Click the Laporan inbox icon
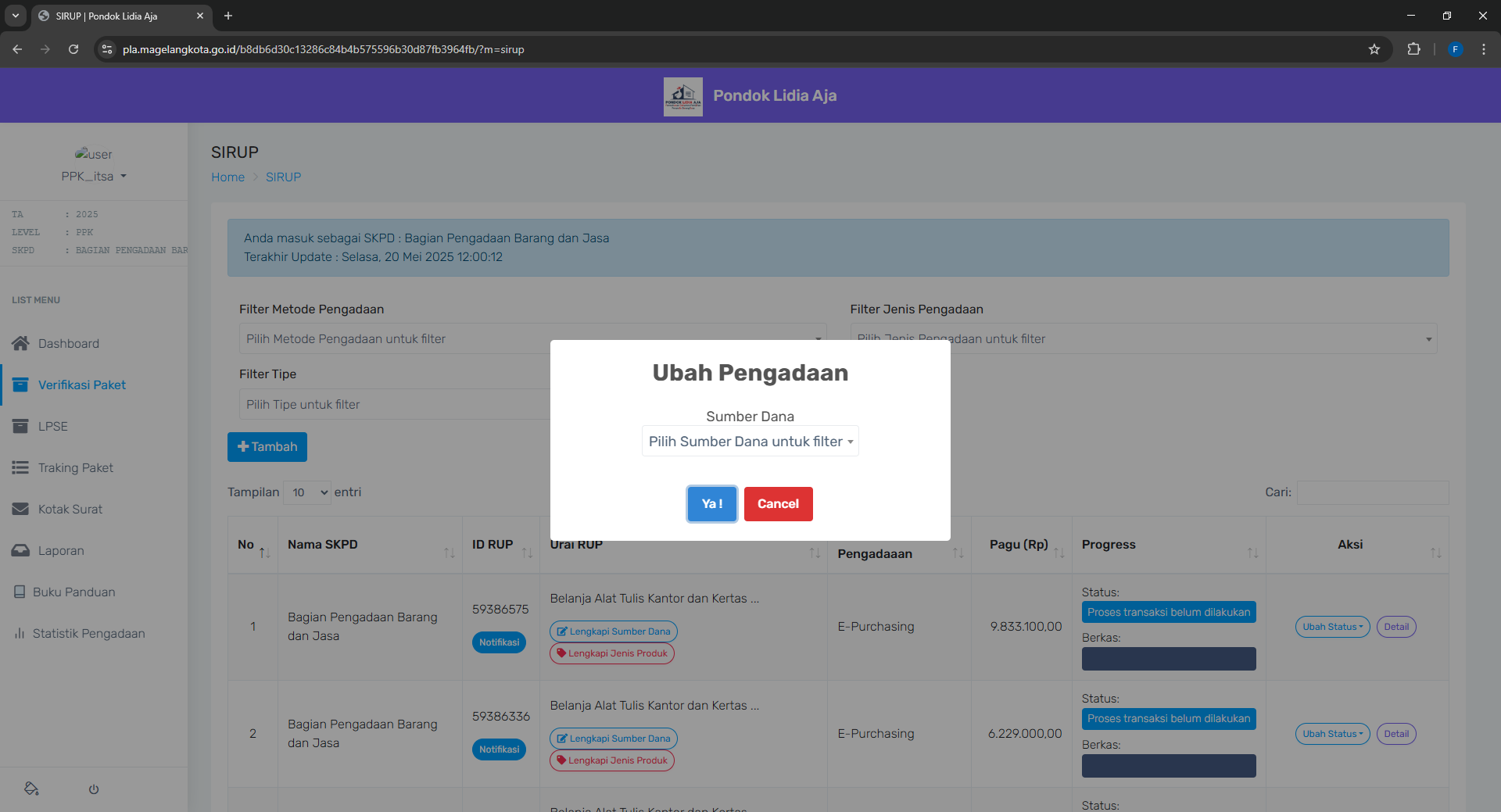Viewport: 1501px width, 812px height. (x=20, y=550)
